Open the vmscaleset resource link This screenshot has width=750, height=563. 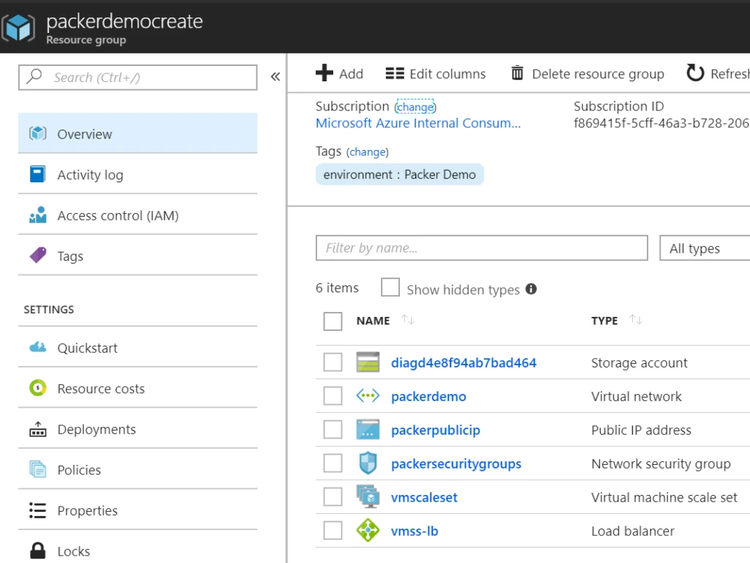click(424, 497)
